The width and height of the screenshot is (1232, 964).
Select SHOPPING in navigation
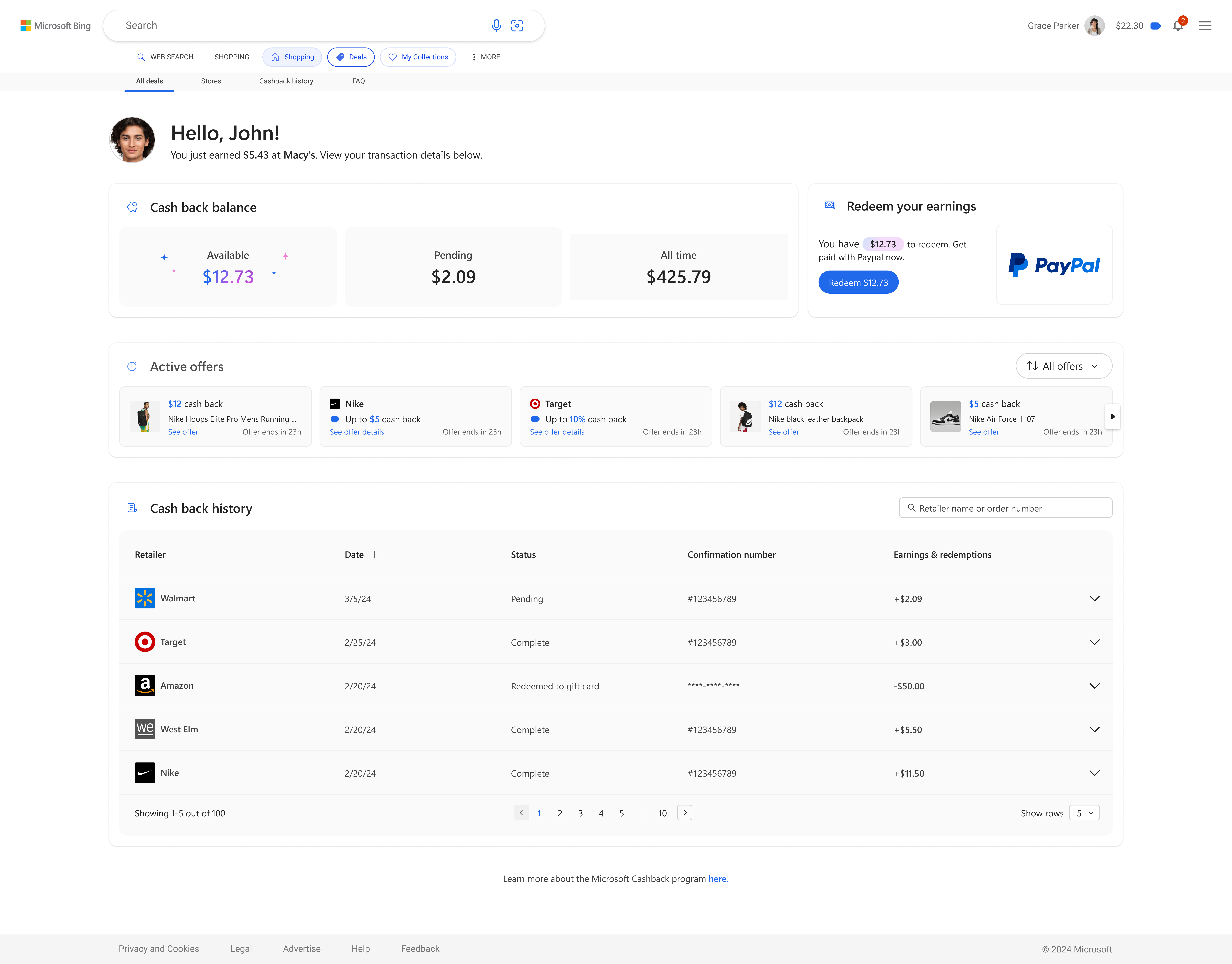(232, 57)
